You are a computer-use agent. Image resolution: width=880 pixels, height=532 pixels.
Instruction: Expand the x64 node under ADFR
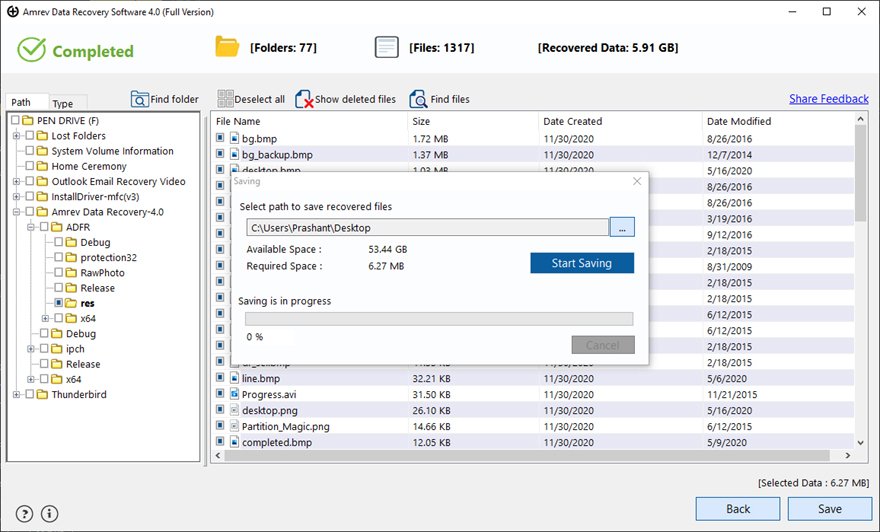[x=45, y=318]
